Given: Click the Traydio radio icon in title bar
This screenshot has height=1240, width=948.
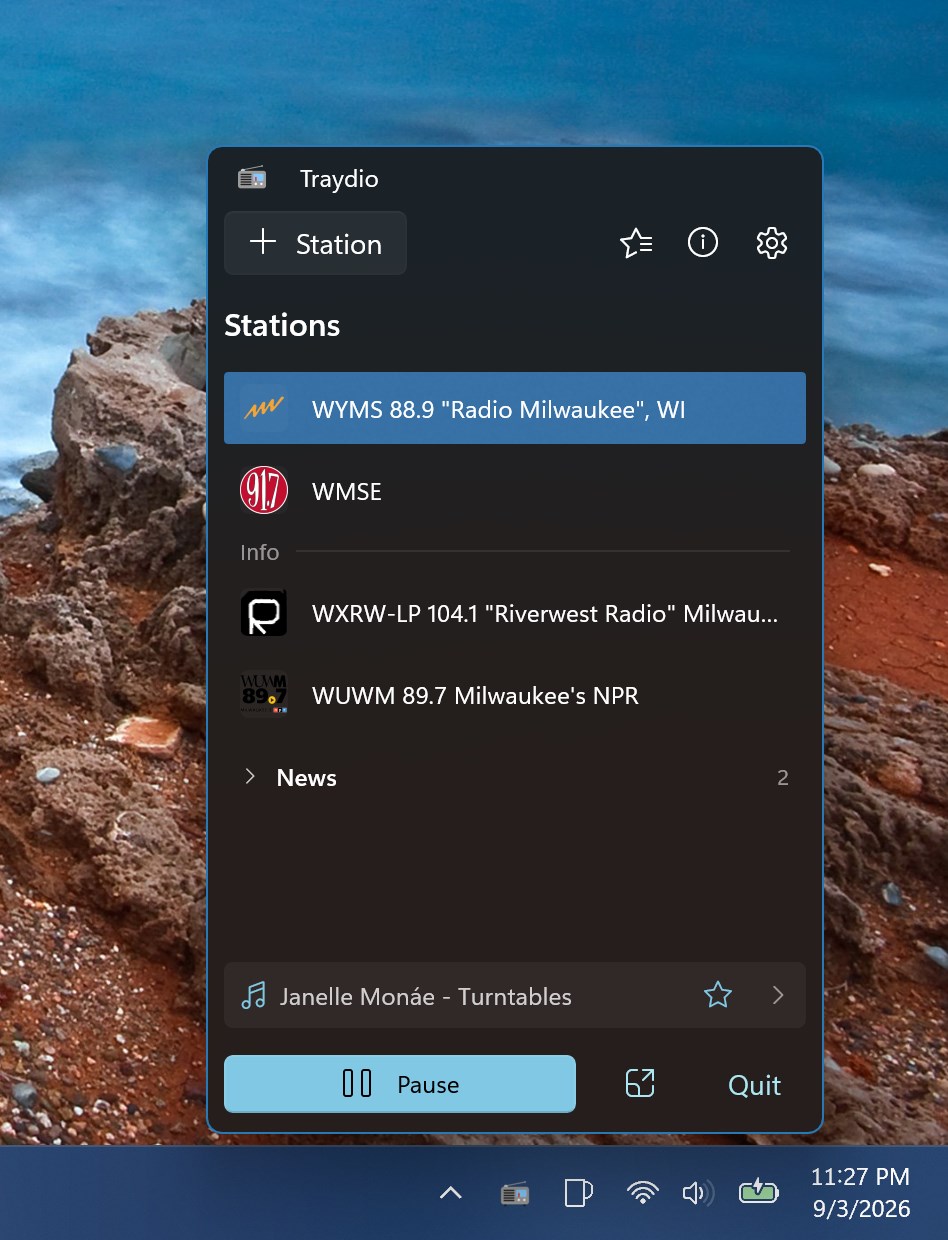Looking at the screenshot, I should pos(252,178).
